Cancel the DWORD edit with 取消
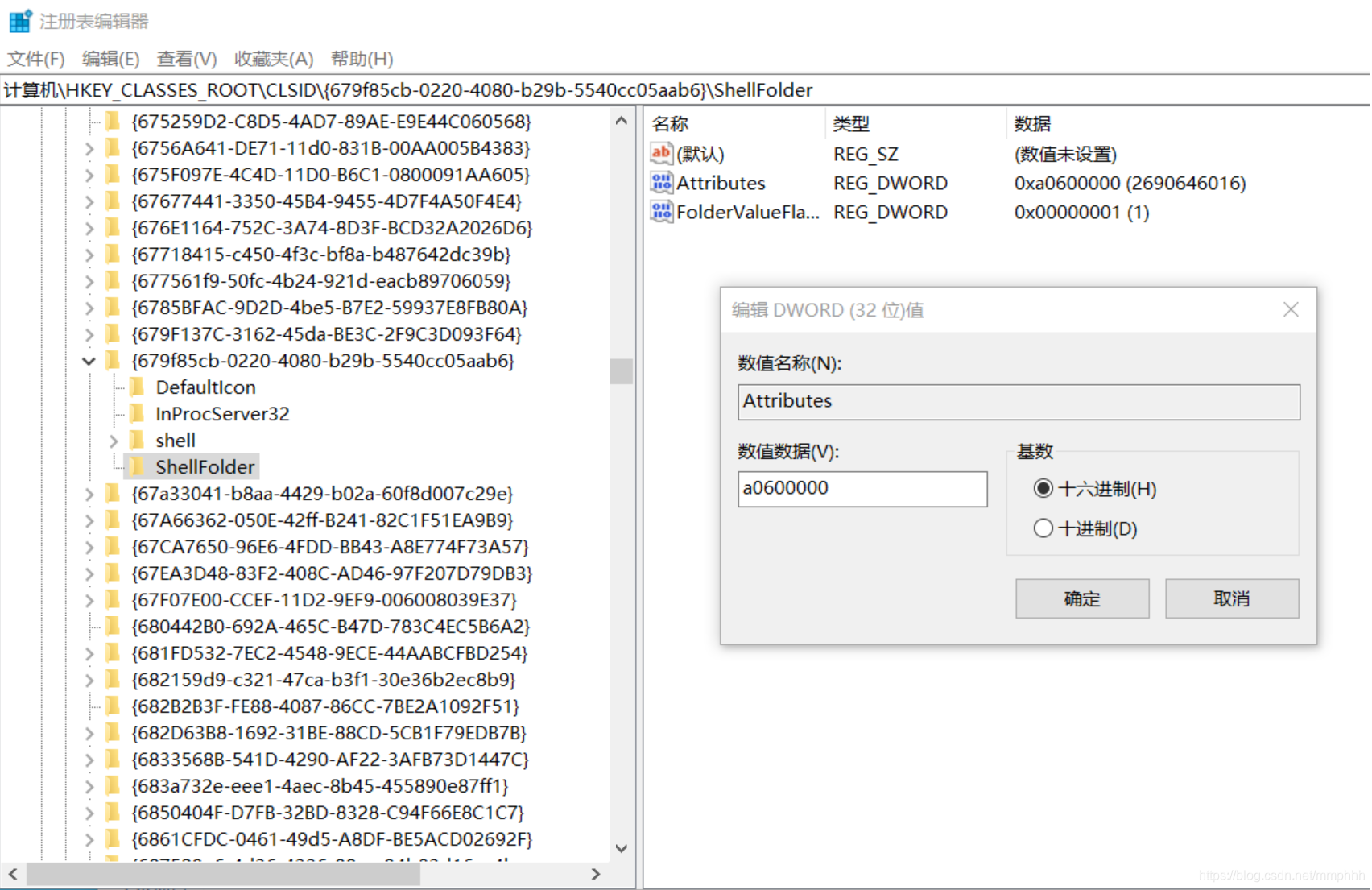 click(1232, 598)
